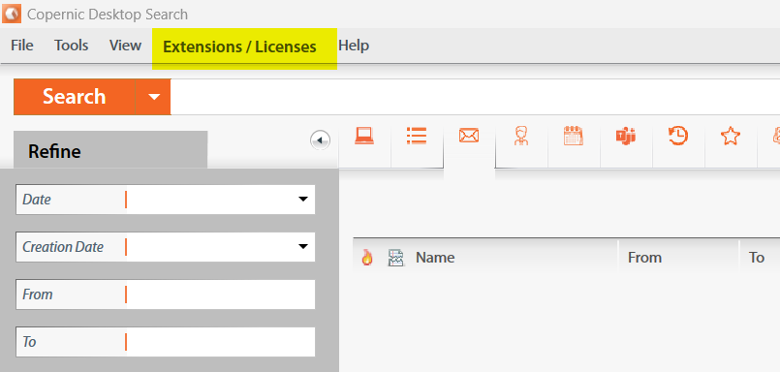Sort by the attachment type column icon

(x=395, y=258)
